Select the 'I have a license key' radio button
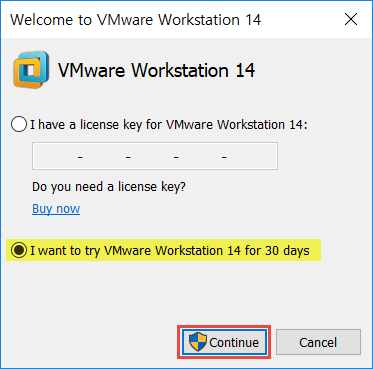 point(18,125)
